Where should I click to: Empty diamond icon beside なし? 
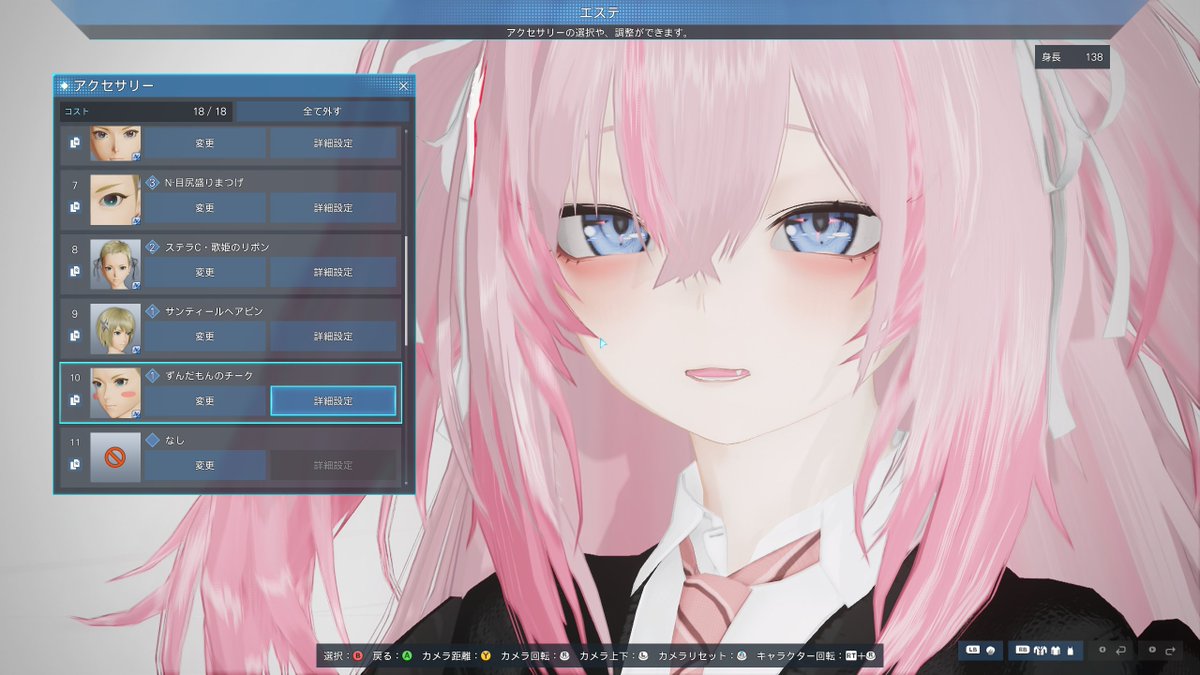point(152,440)
